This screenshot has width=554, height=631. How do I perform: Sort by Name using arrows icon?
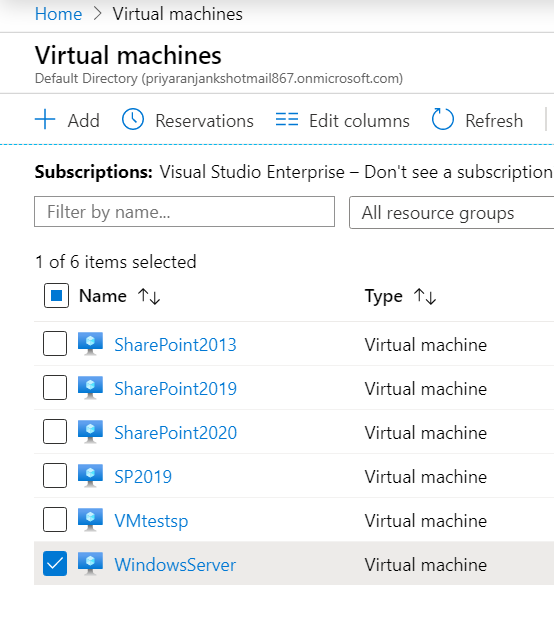(x=149, y=296)
